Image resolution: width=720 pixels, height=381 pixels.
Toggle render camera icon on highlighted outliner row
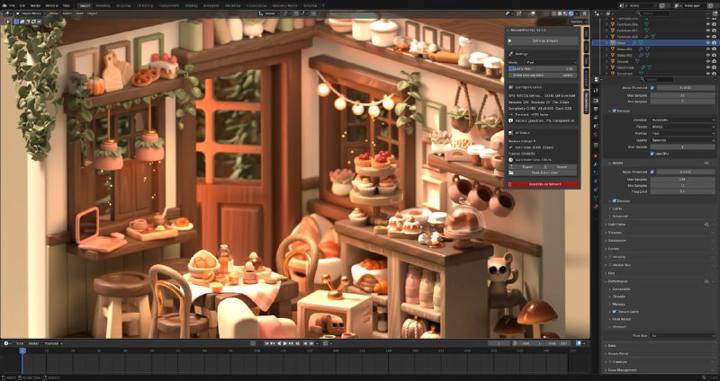[714, 43]
